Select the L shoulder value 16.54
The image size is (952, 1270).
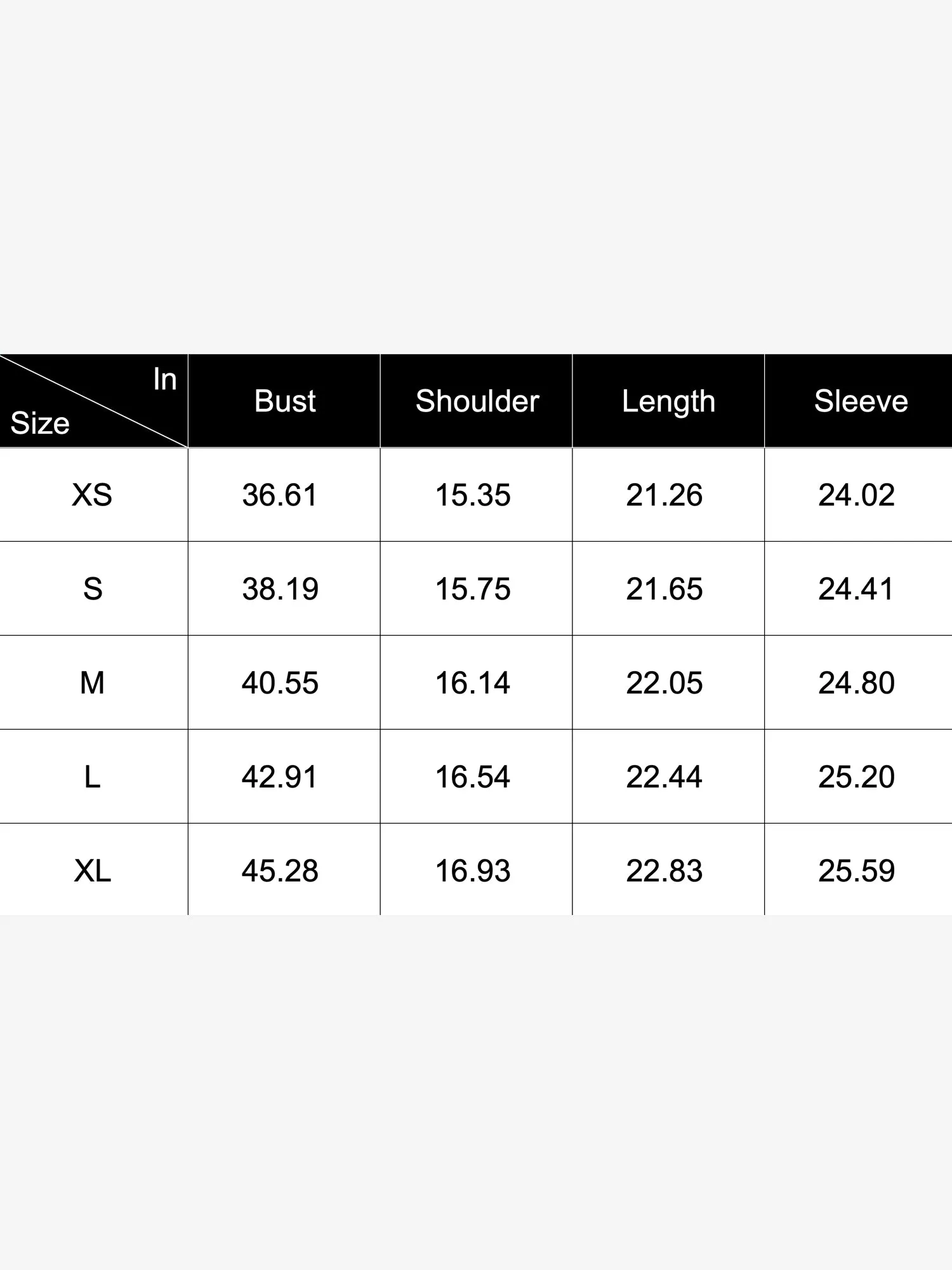click(x=472, y=777)
